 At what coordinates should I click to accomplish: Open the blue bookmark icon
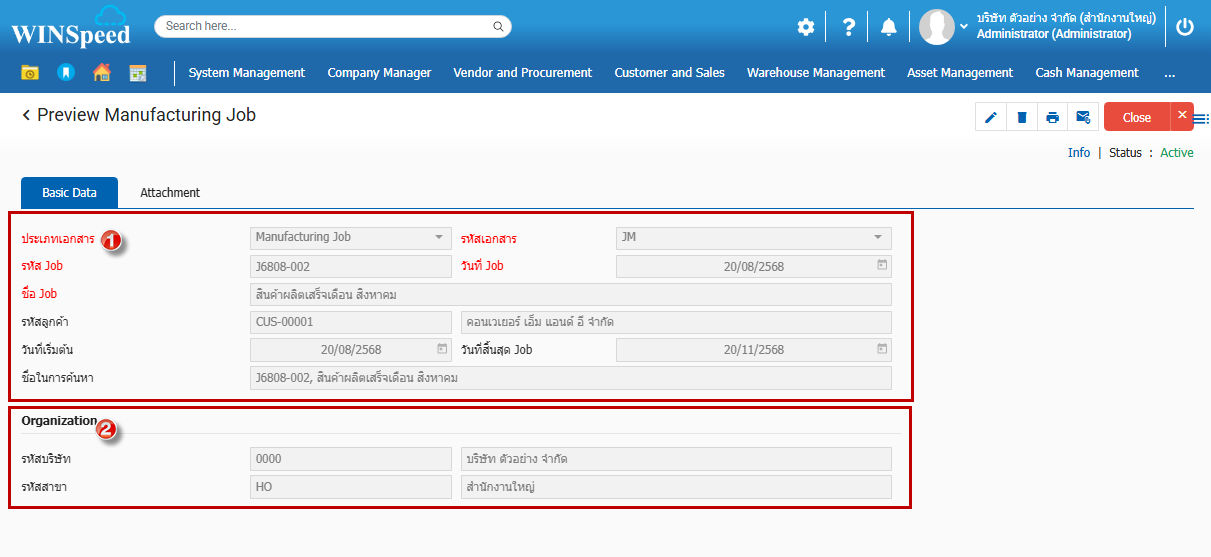click(x=66, y=73)
